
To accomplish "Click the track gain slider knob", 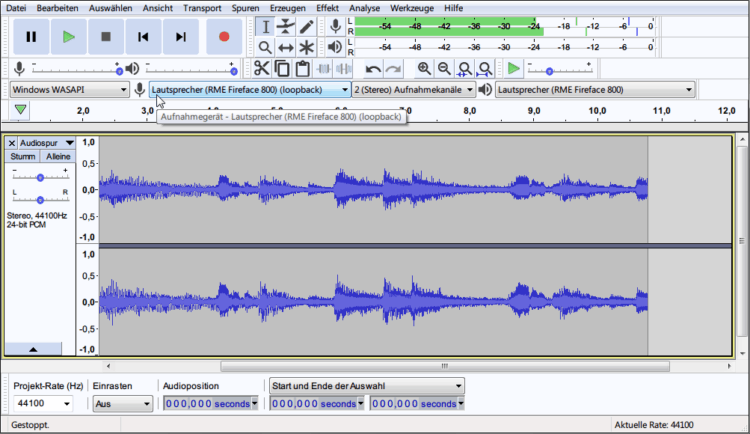I will pyautogui.click(x=40, y=178).
